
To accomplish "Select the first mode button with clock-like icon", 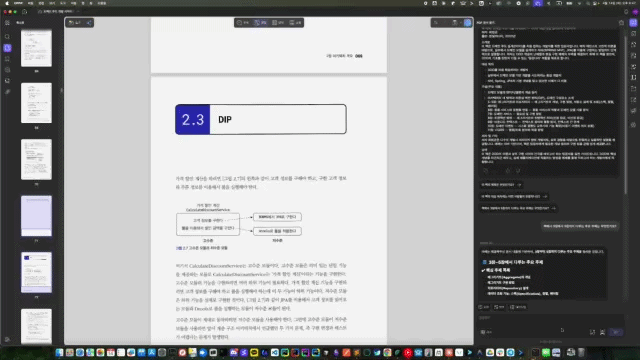I will (243, 23).
